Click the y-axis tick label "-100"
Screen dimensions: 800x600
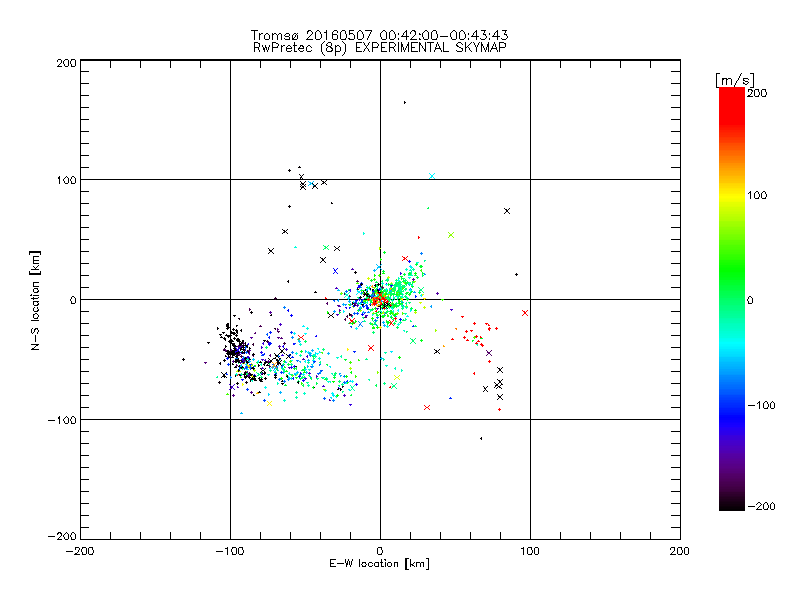click(x=62, y=420)
